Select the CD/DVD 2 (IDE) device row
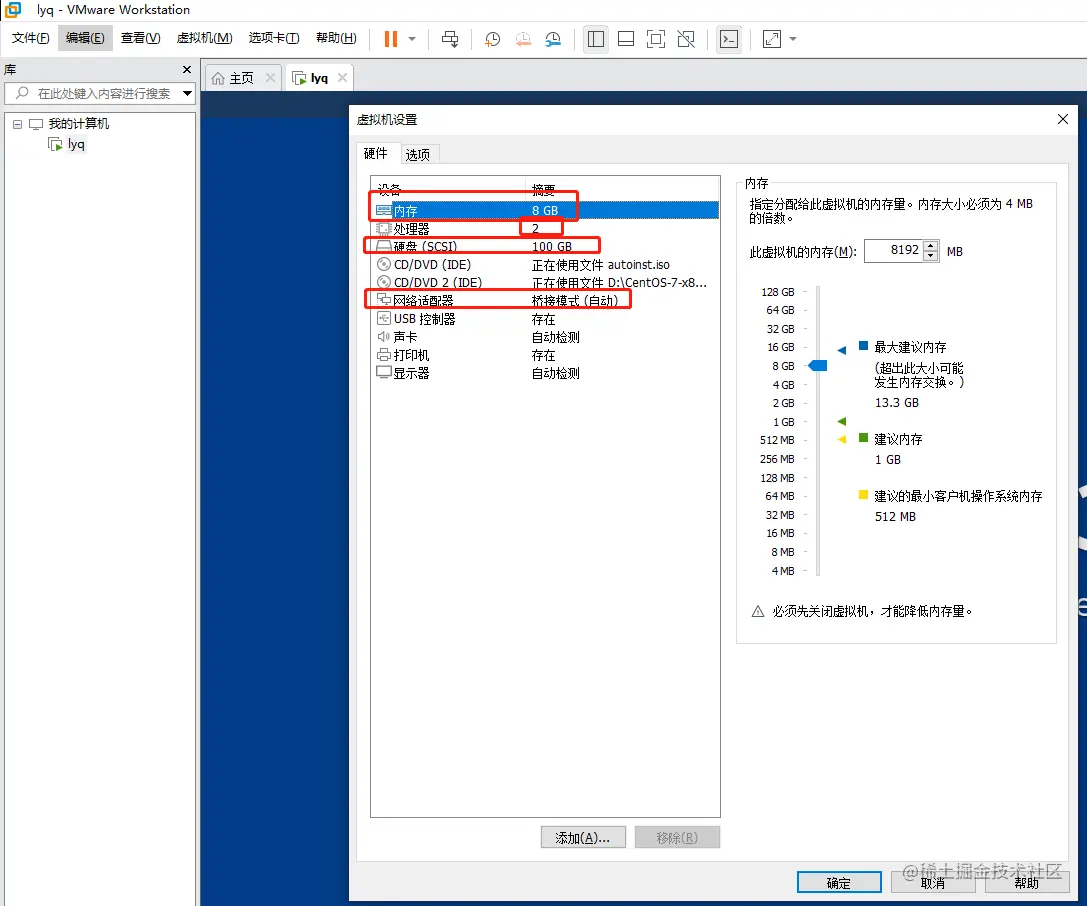Screen dimensions: 1087x906 [x=545, y=283]
